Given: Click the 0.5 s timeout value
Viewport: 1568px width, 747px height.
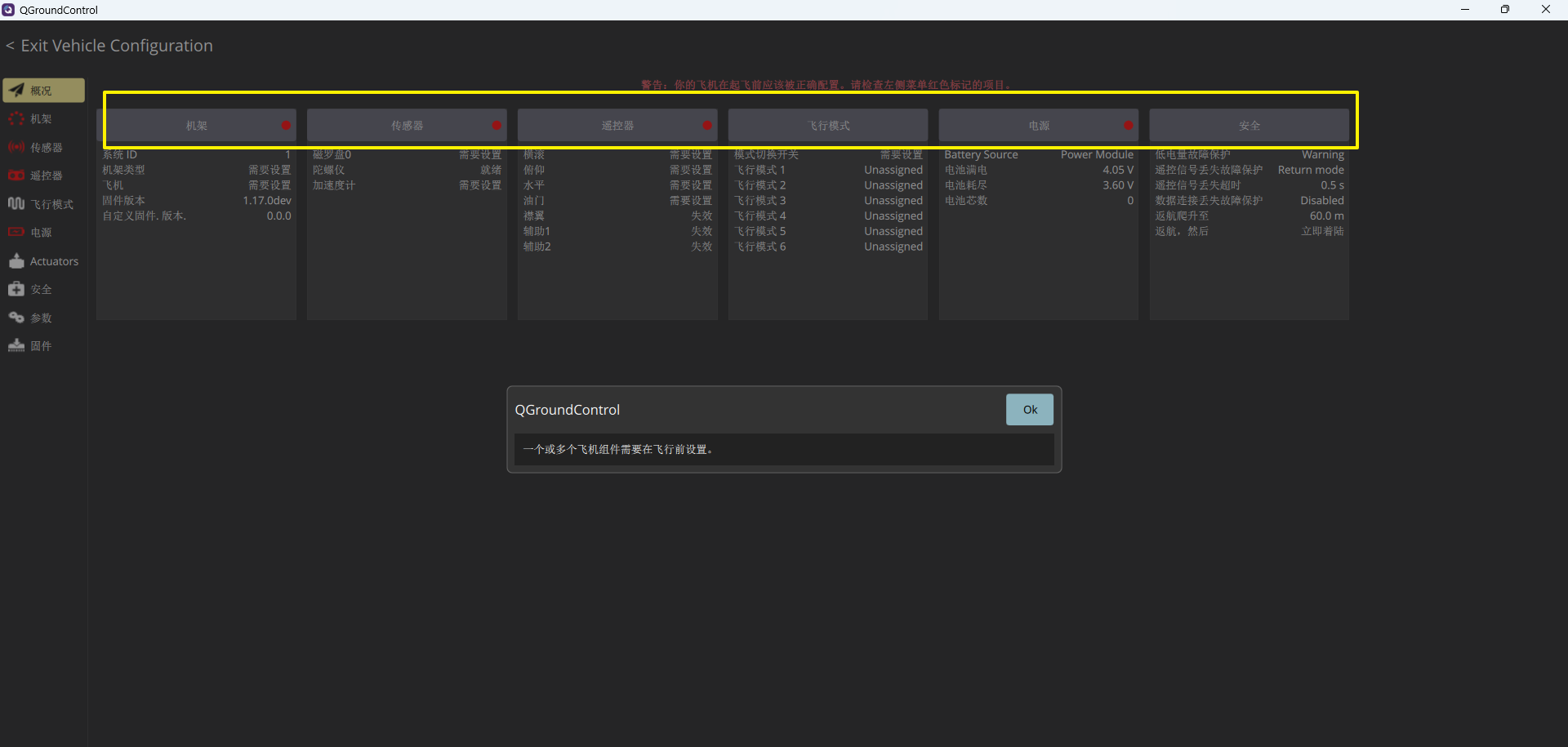Looking at the screenshot, I should pos(1333,186).
